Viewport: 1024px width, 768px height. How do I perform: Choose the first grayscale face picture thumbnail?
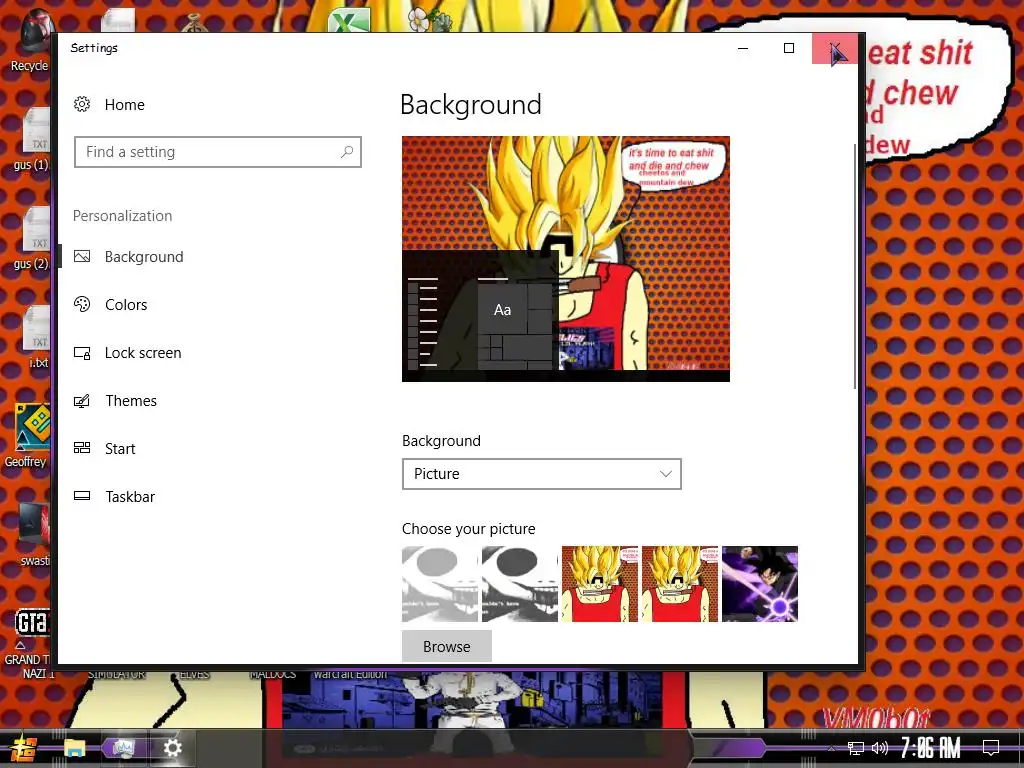(x=440, y=584)
